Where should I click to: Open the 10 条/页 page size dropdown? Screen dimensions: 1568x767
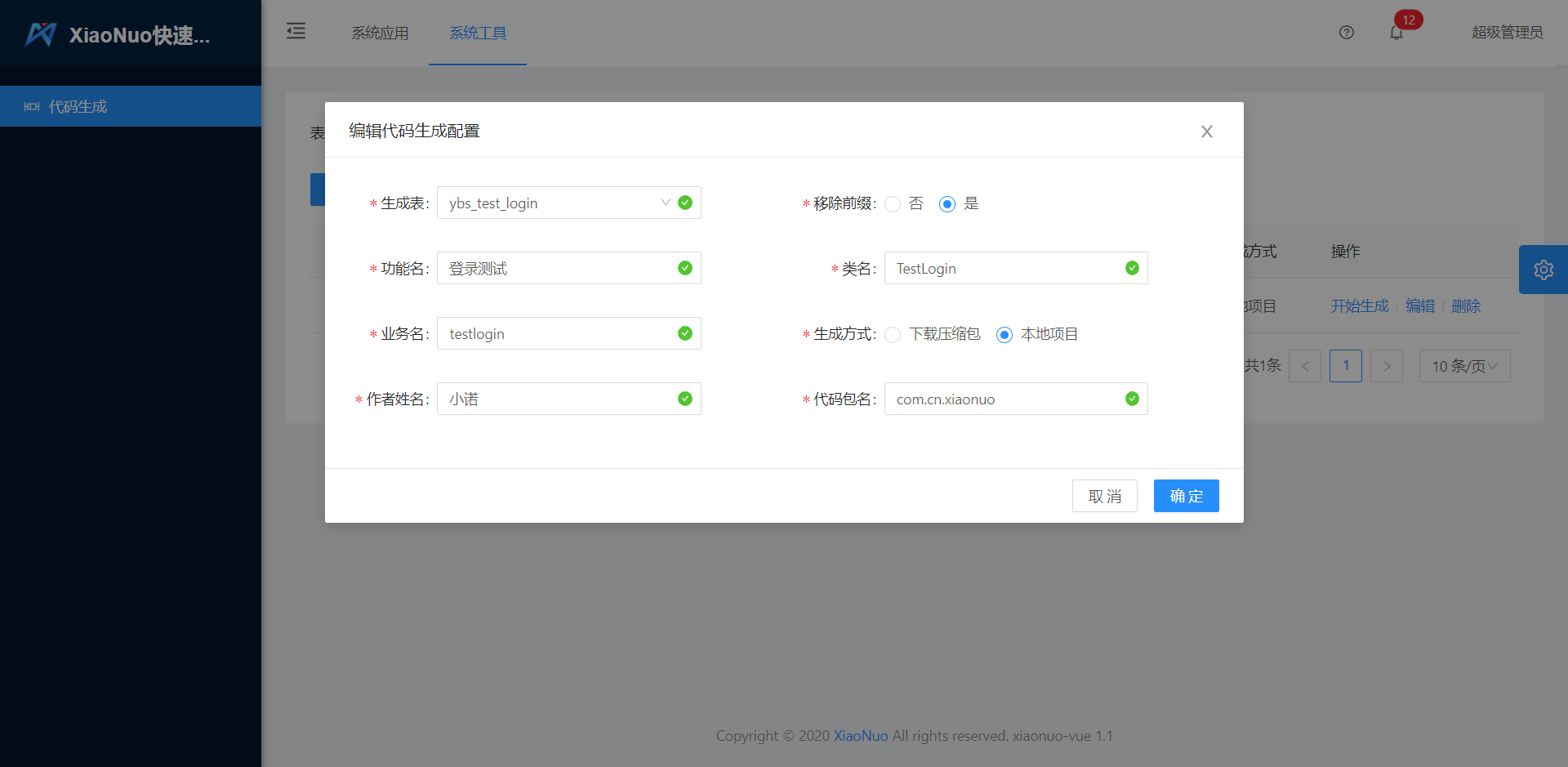point(1465,366)
